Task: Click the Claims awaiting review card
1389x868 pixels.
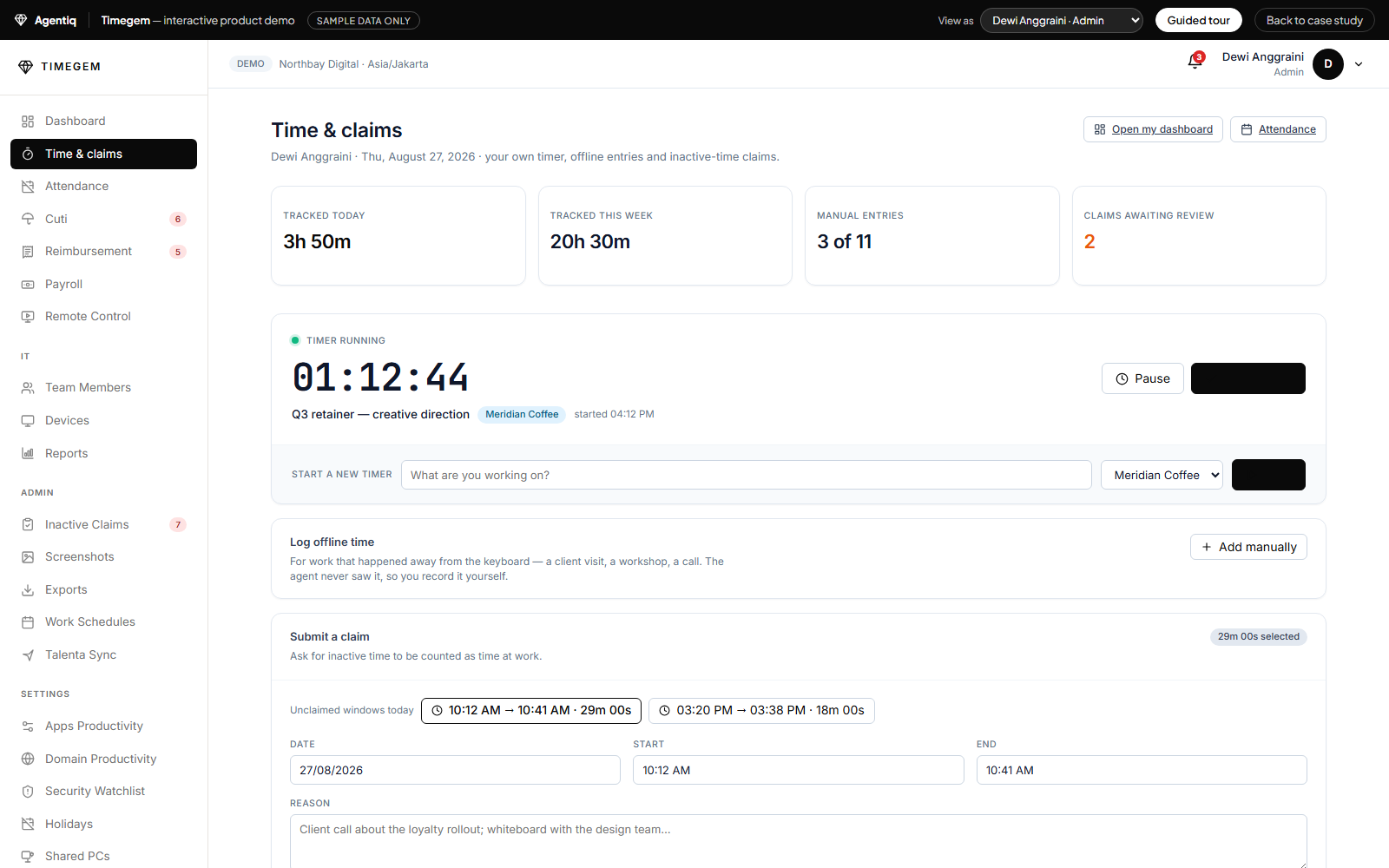Action: [x=1199, y=235]
